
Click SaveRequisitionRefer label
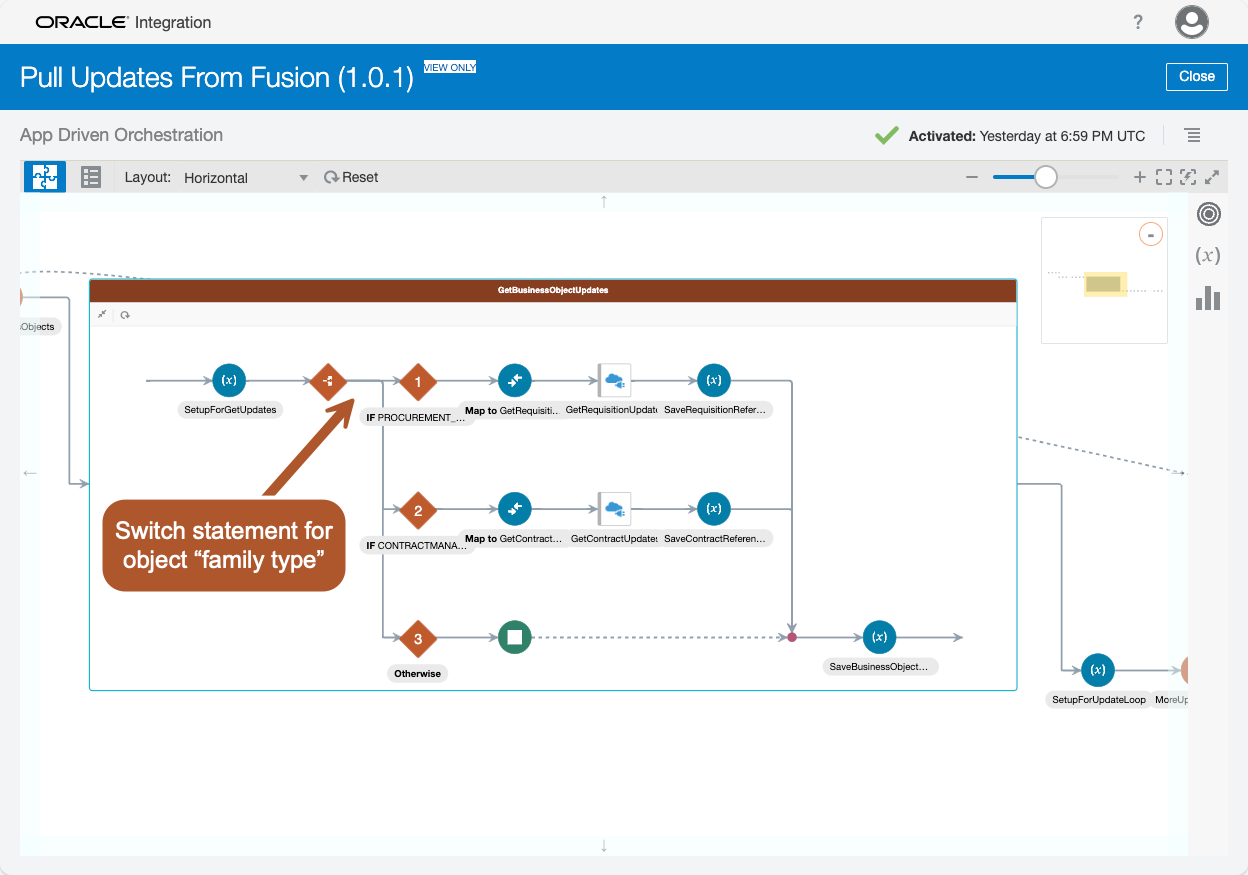click(715, 410)
